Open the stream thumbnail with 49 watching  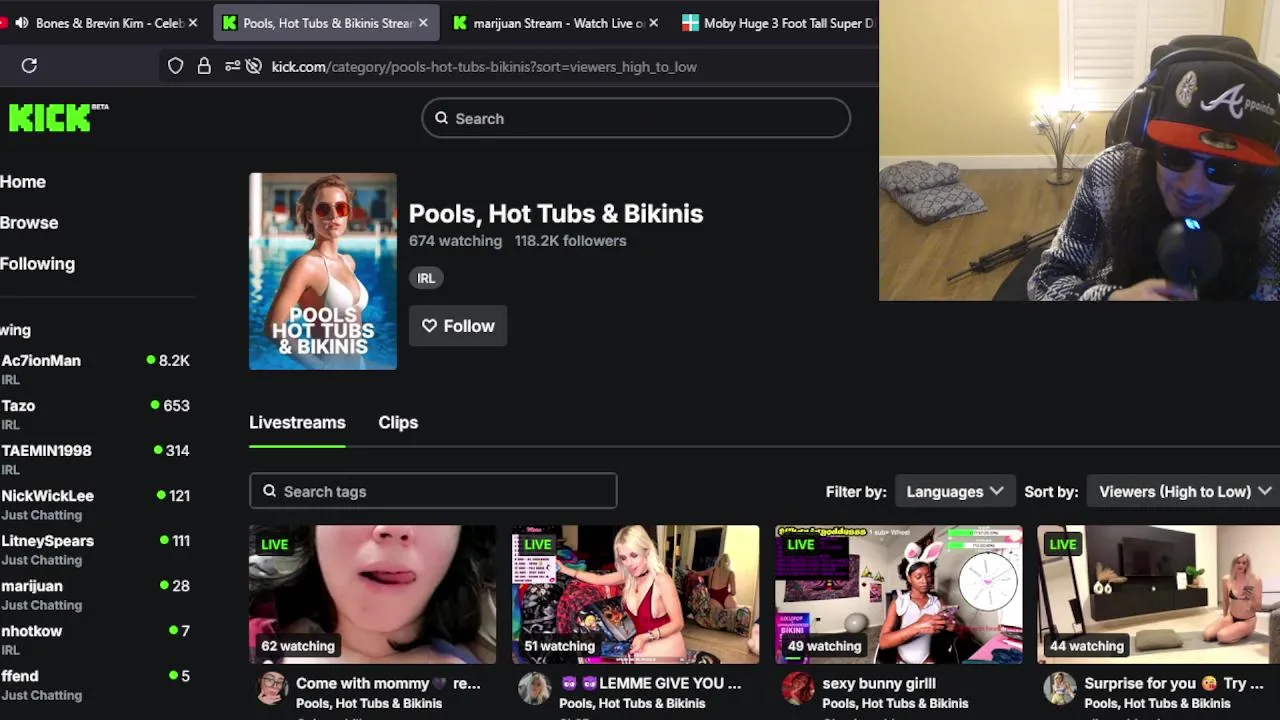click(x=898, y=594)
